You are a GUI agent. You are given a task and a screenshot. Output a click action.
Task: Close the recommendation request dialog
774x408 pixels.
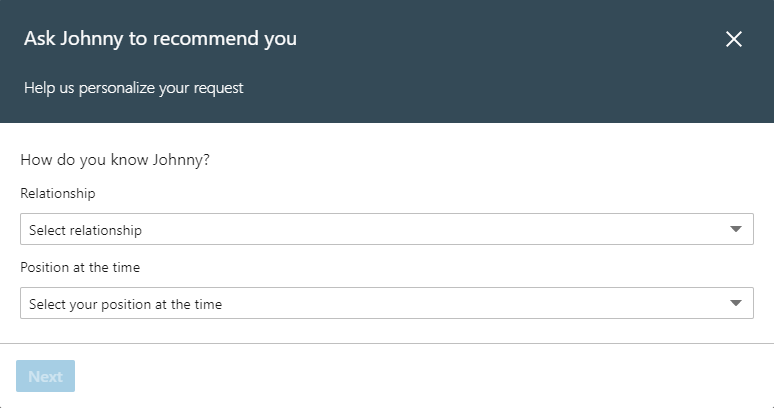[734, 39]
